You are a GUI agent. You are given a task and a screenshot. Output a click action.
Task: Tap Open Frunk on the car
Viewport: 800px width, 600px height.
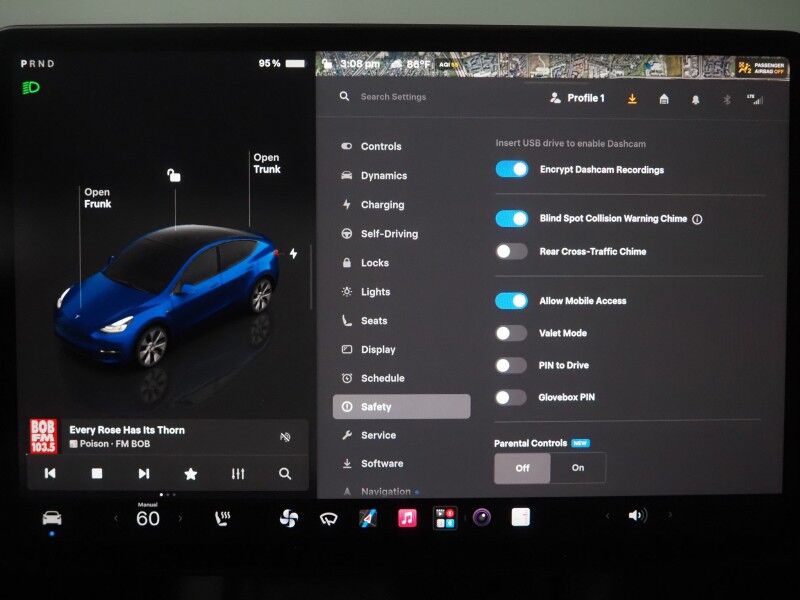click(97, 198)
